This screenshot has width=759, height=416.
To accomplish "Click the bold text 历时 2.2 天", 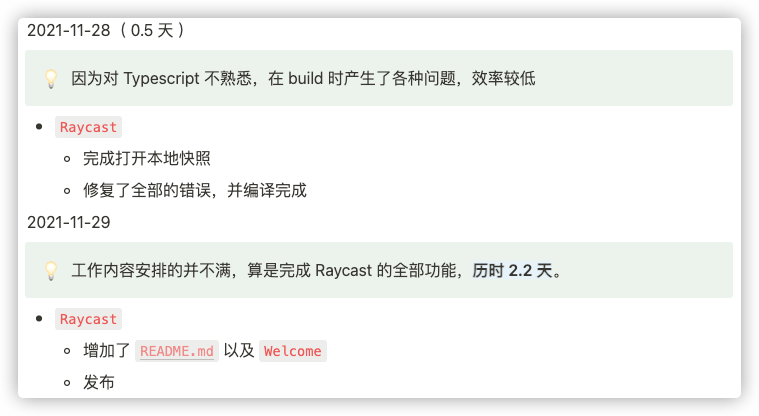I will (x=512, y=270).
